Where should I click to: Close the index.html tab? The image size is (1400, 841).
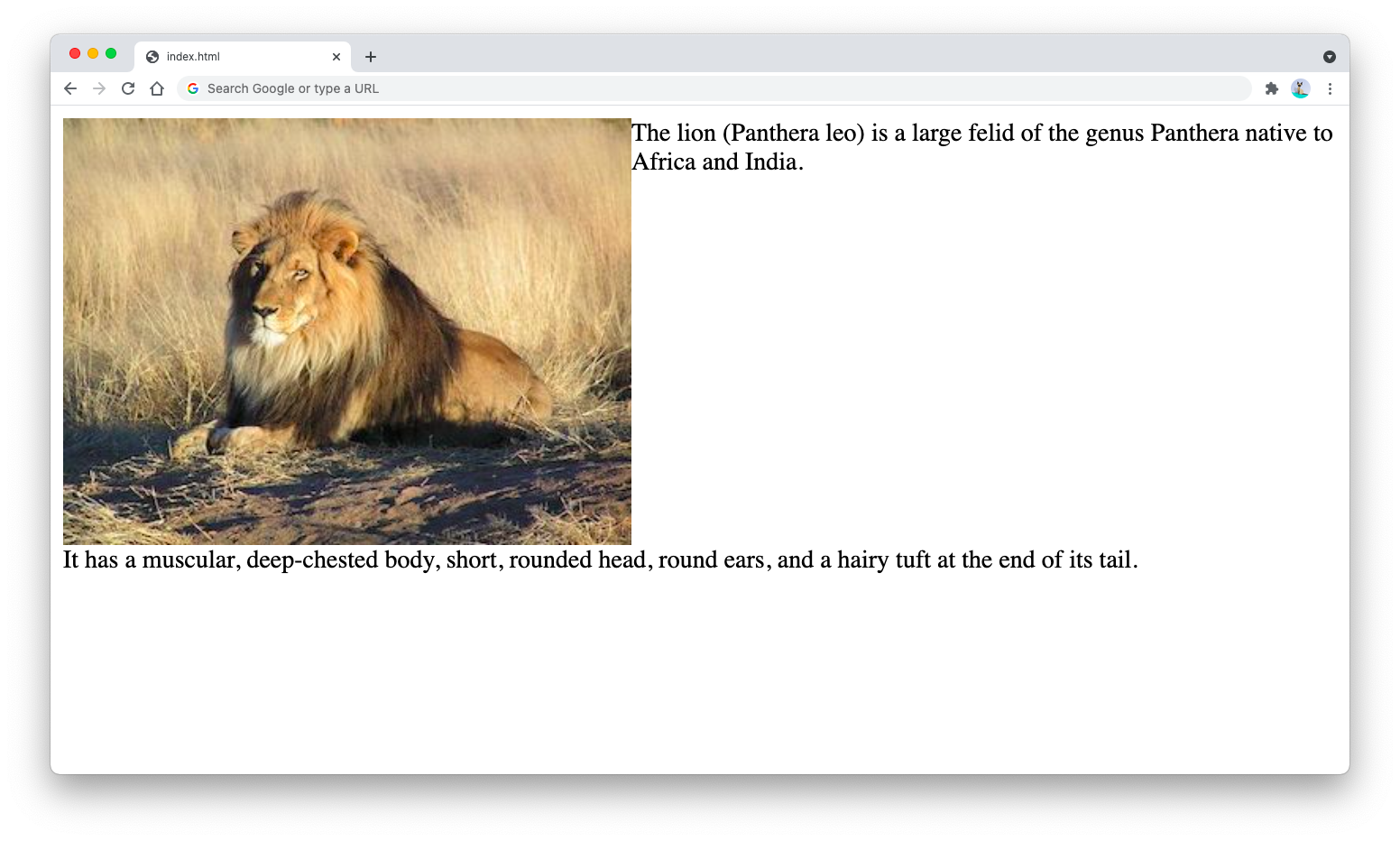point(336,57)
